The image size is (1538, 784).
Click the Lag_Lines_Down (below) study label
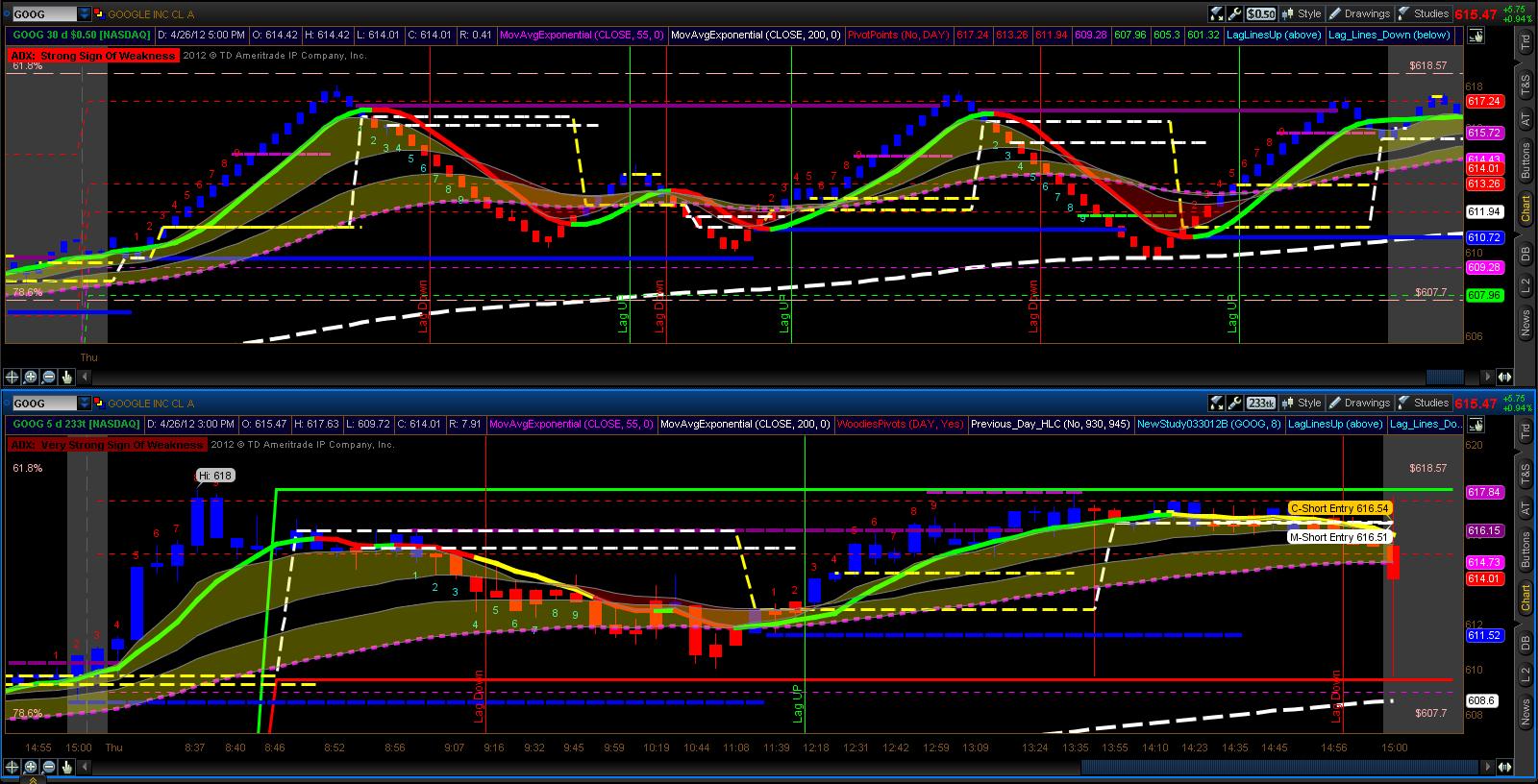[x=1389, y=36]
